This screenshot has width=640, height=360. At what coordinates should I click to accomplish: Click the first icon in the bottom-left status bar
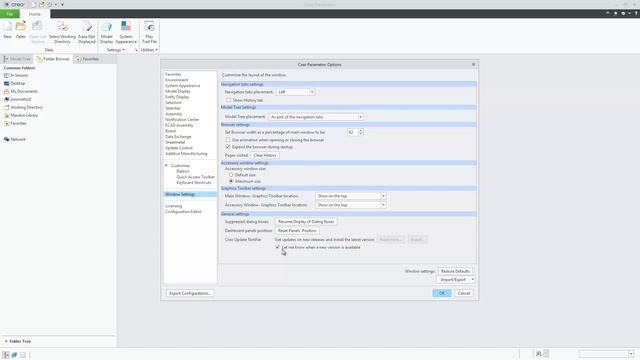(x=6, y=355)
